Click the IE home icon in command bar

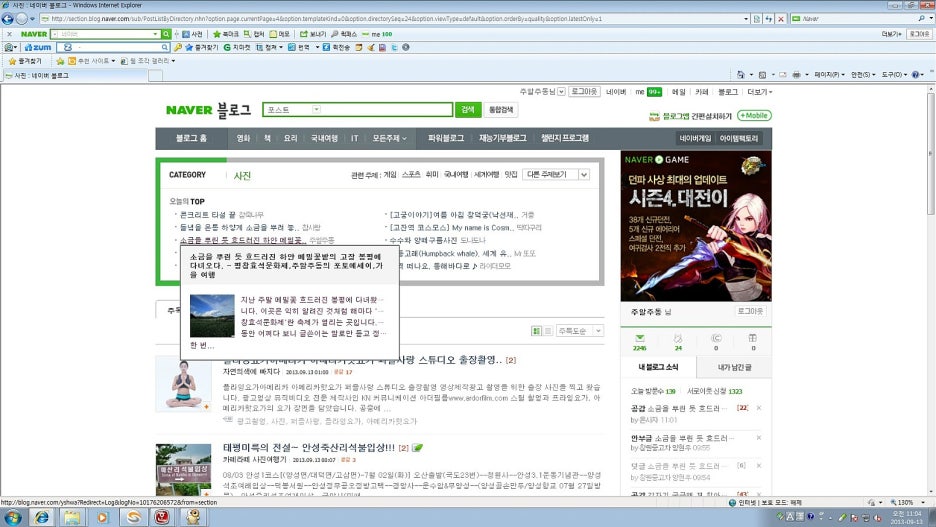[x=741, y=75]
